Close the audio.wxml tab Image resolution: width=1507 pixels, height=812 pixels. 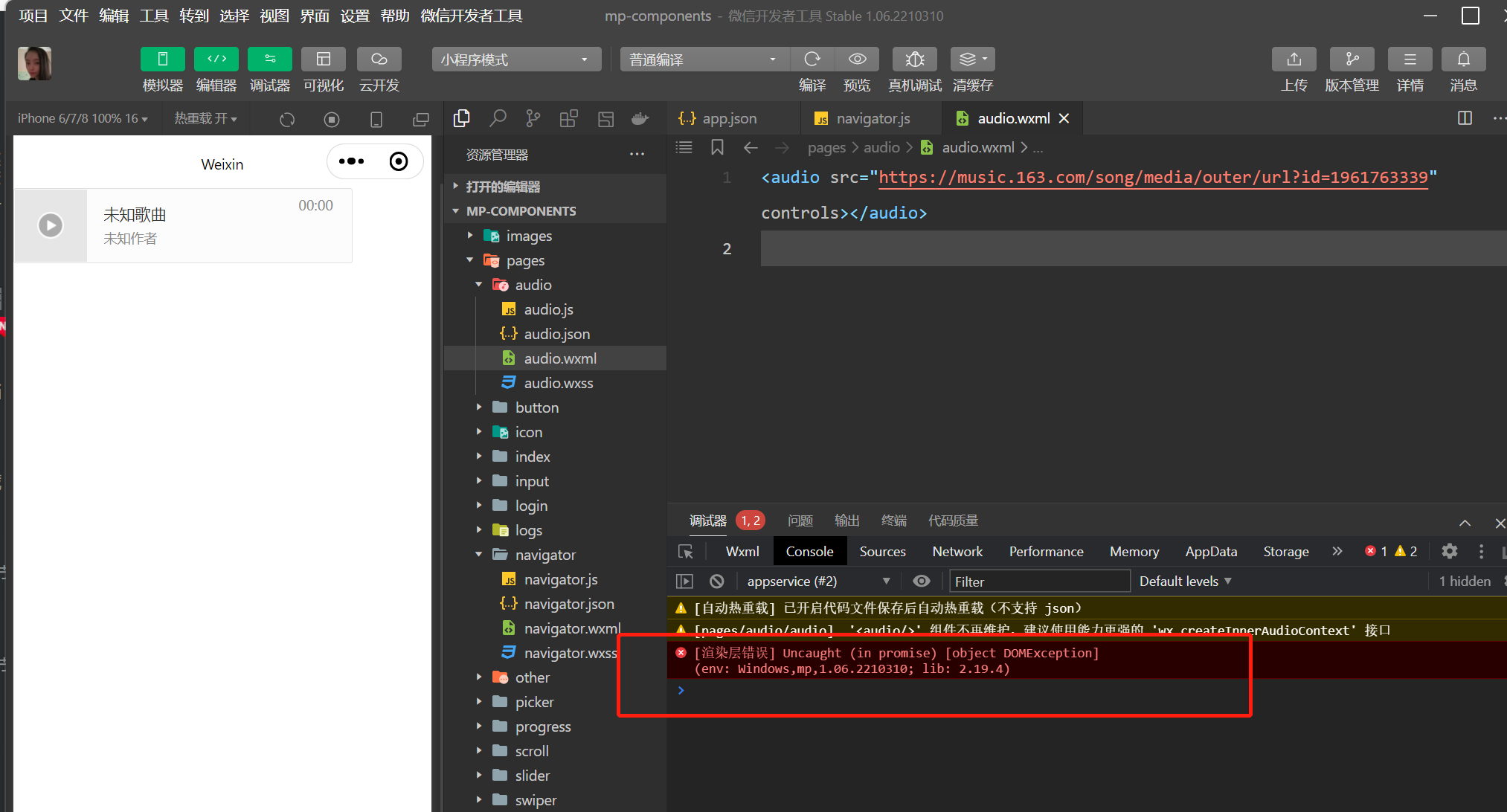1064,118
